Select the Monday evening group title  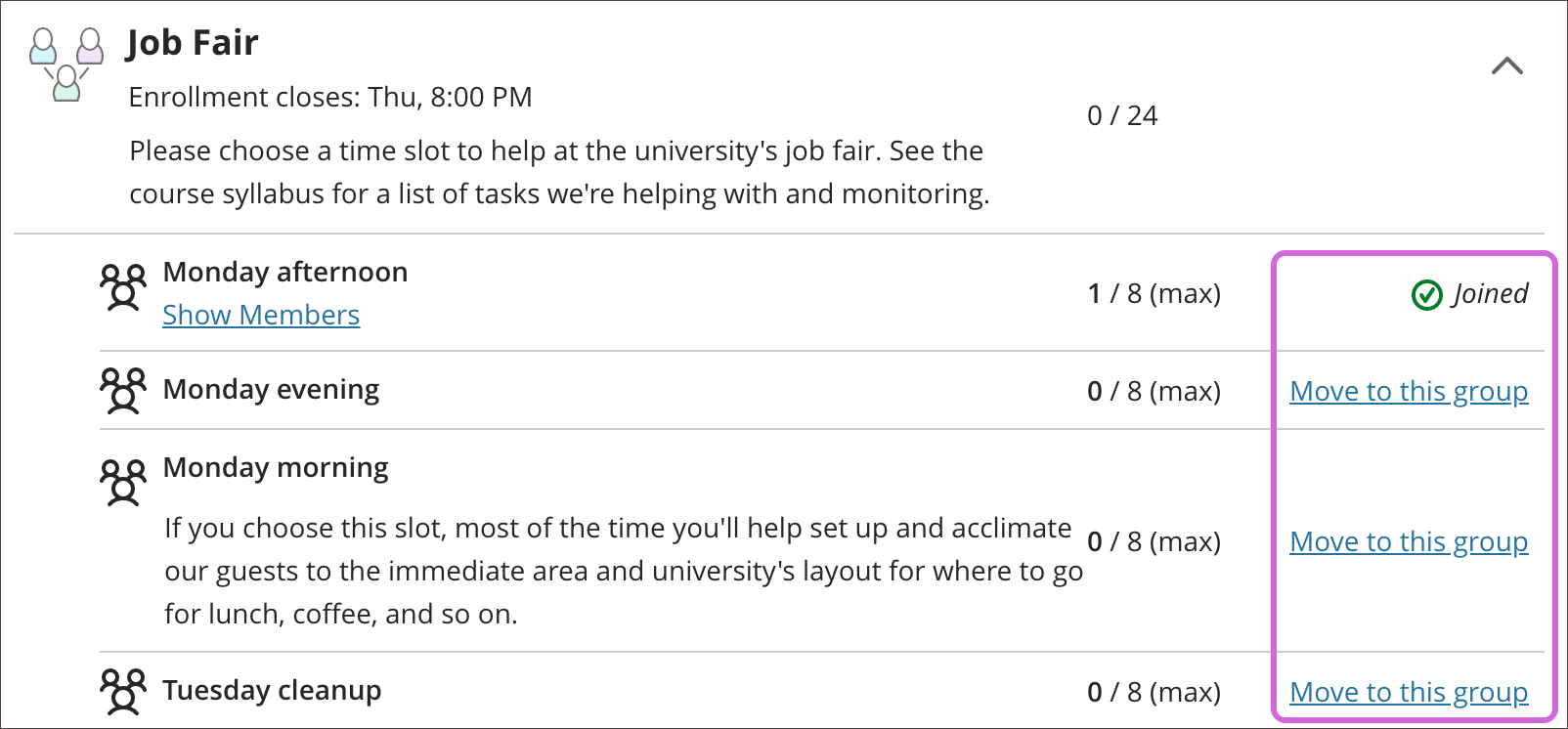click(x=271, y=390)
